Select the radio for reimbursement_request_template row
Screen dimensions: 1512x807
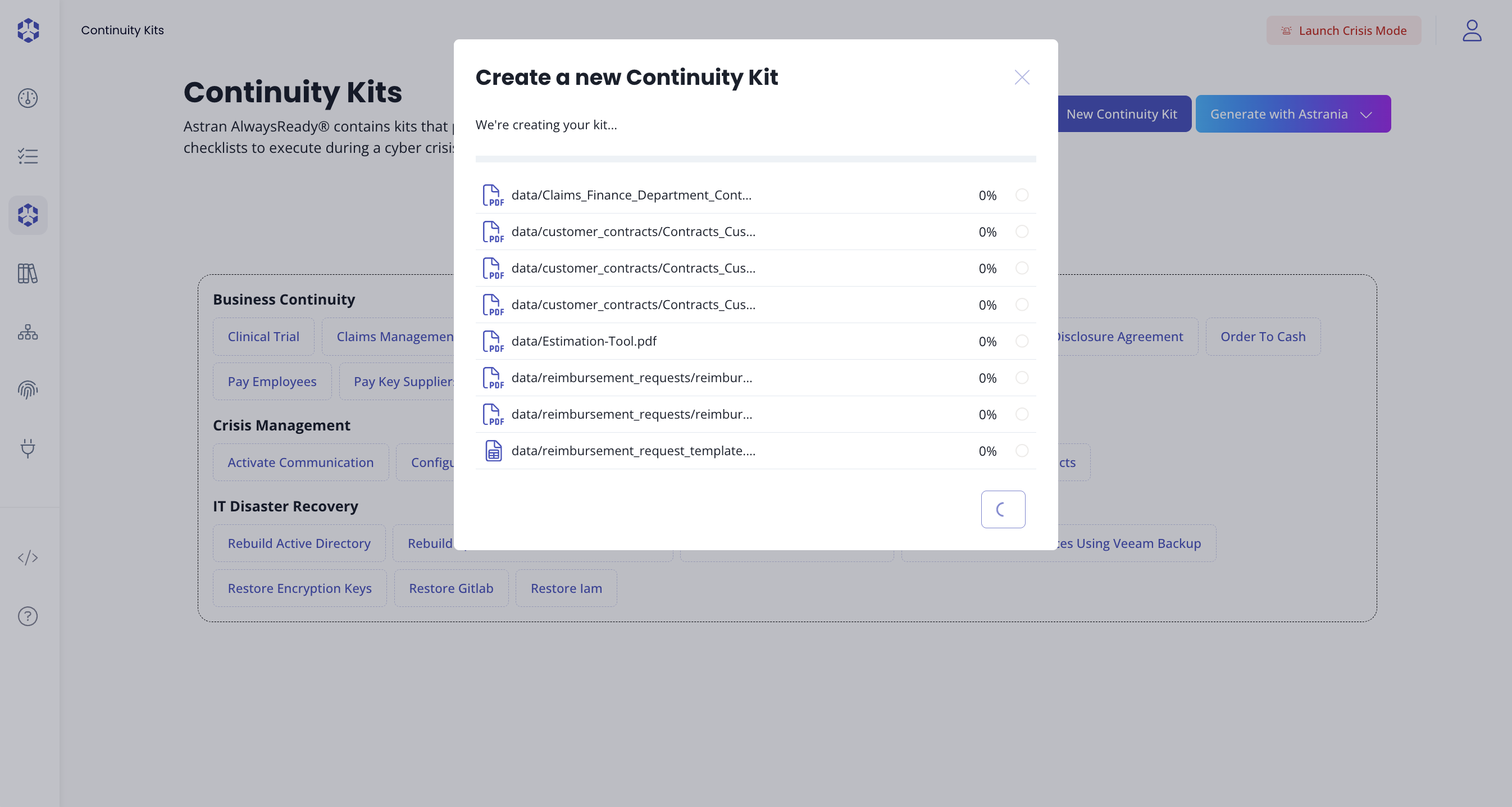1022,451
